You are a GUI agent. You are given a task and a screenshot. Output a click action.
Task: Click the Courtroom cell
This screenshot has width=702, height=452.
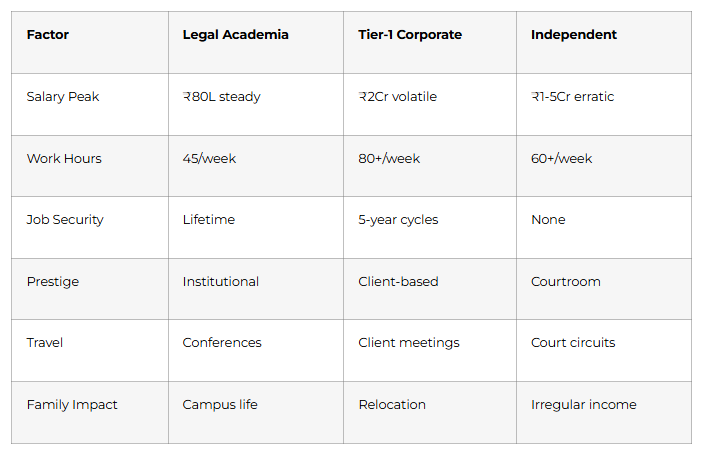tap(566, 282)
